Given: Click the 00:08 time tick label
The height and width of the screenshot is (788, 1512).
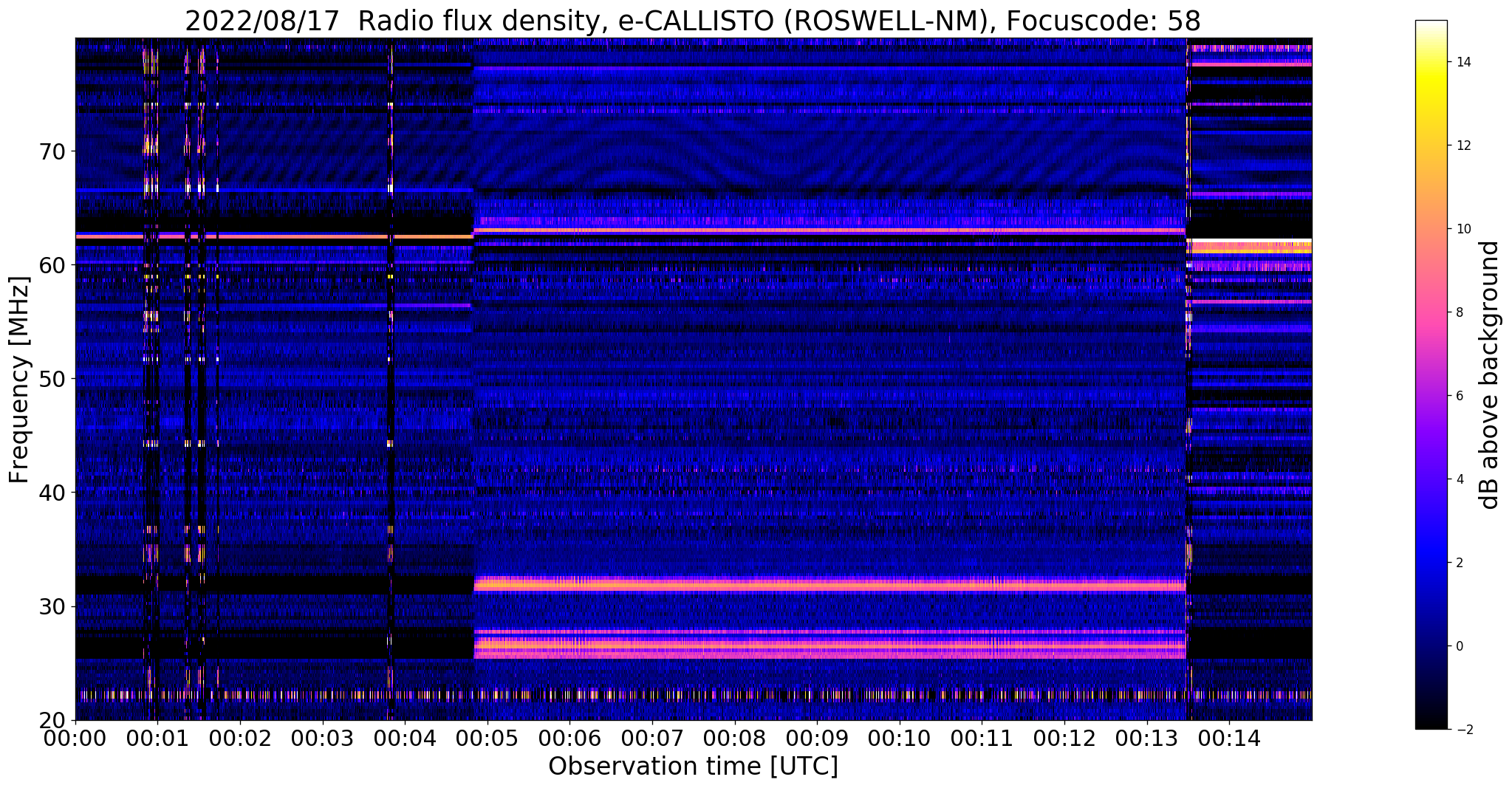Looking at the screenshot, I should 734,739.
